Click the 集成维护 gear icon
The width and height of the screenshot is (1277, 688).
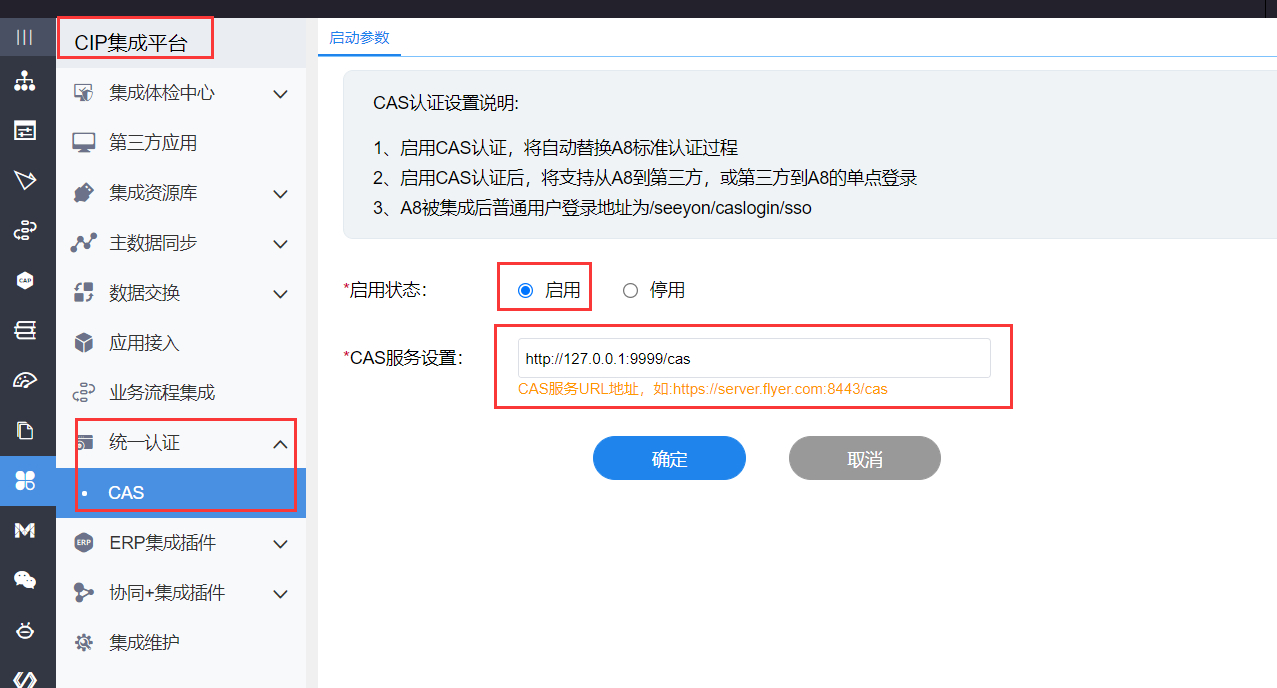tap(84, 643)
